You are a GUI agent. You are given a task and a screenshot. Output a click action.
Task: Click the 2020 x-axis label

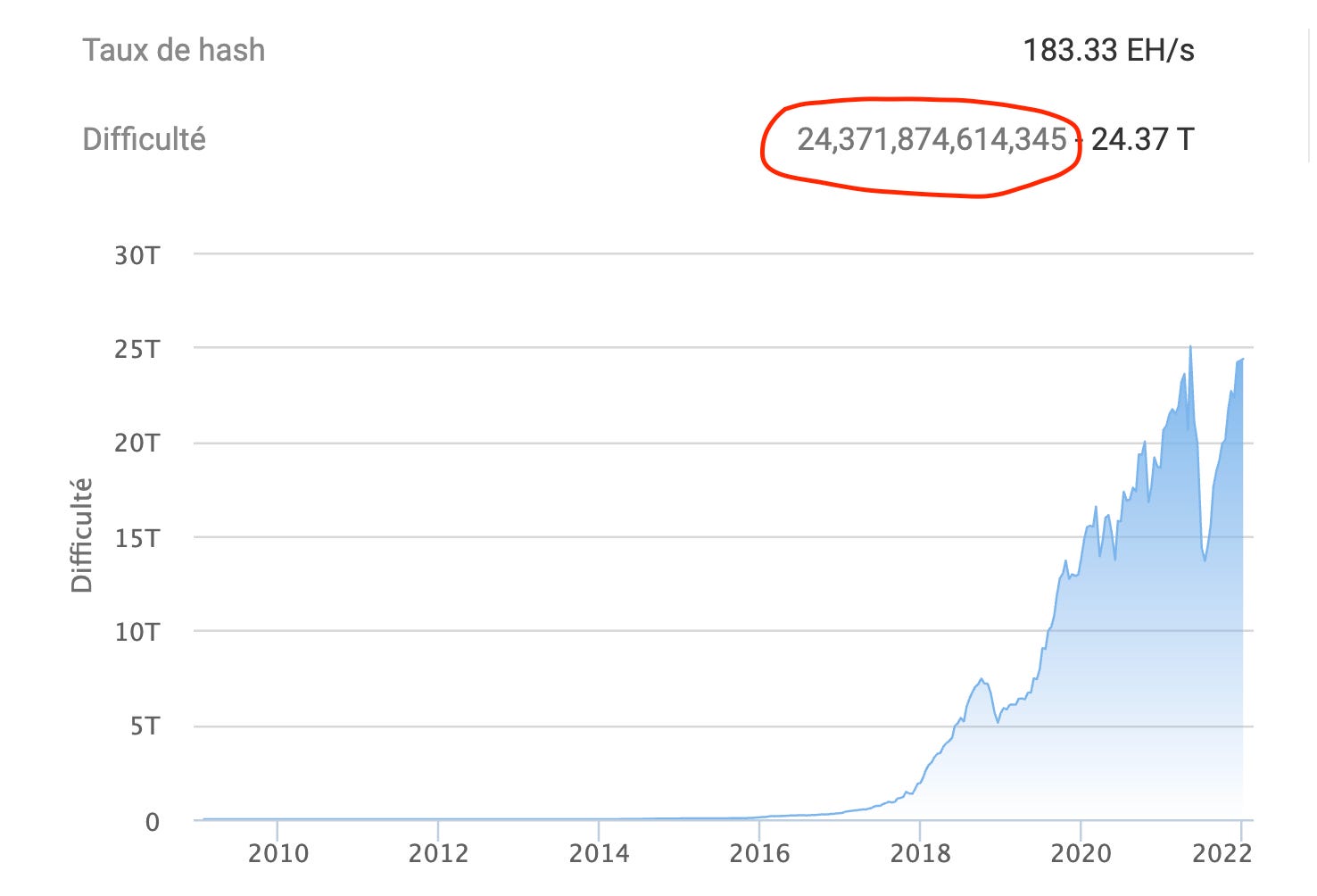tap(1081, 853)
